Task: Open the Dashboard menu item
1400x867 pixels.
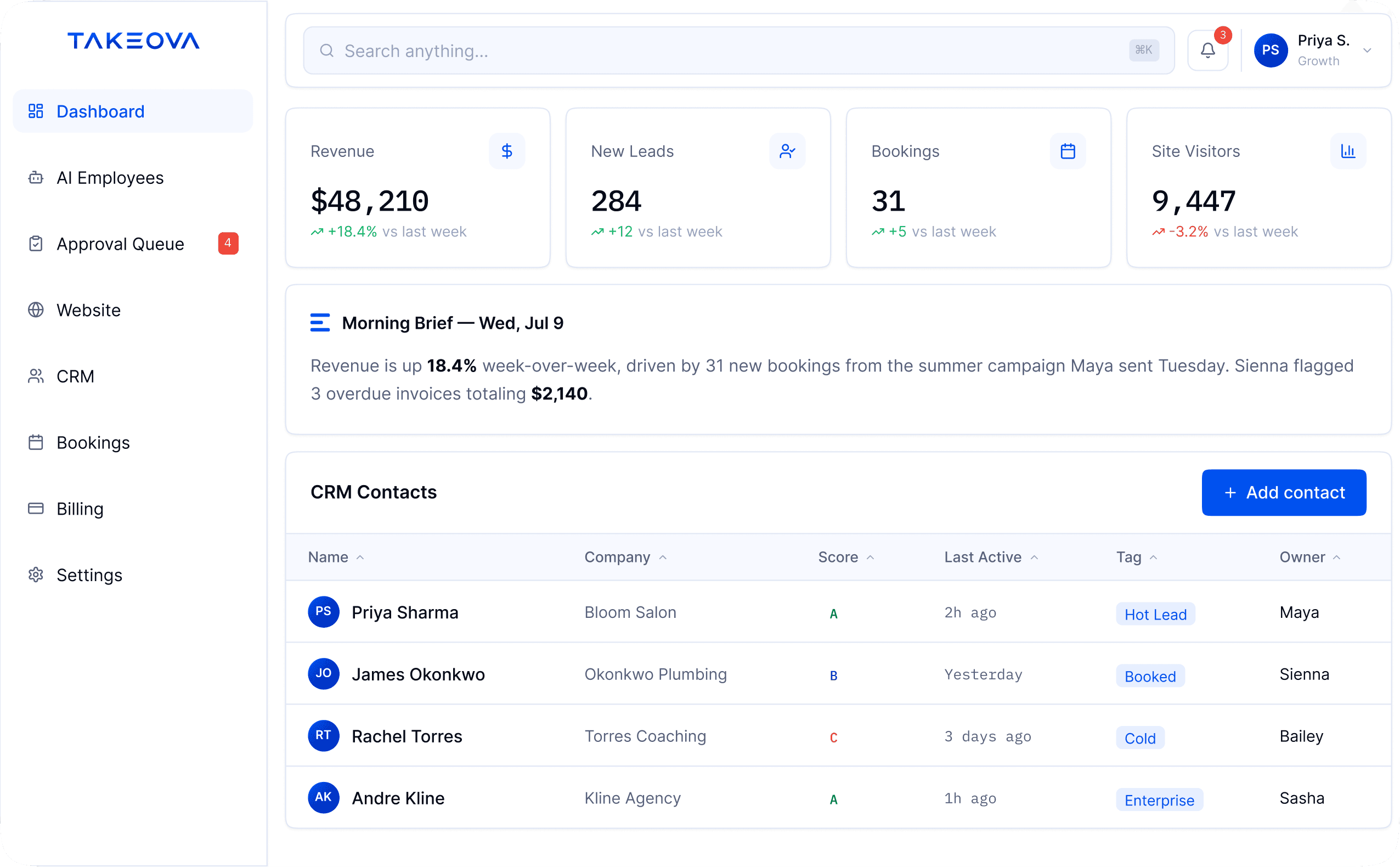Action: [133, 111]
